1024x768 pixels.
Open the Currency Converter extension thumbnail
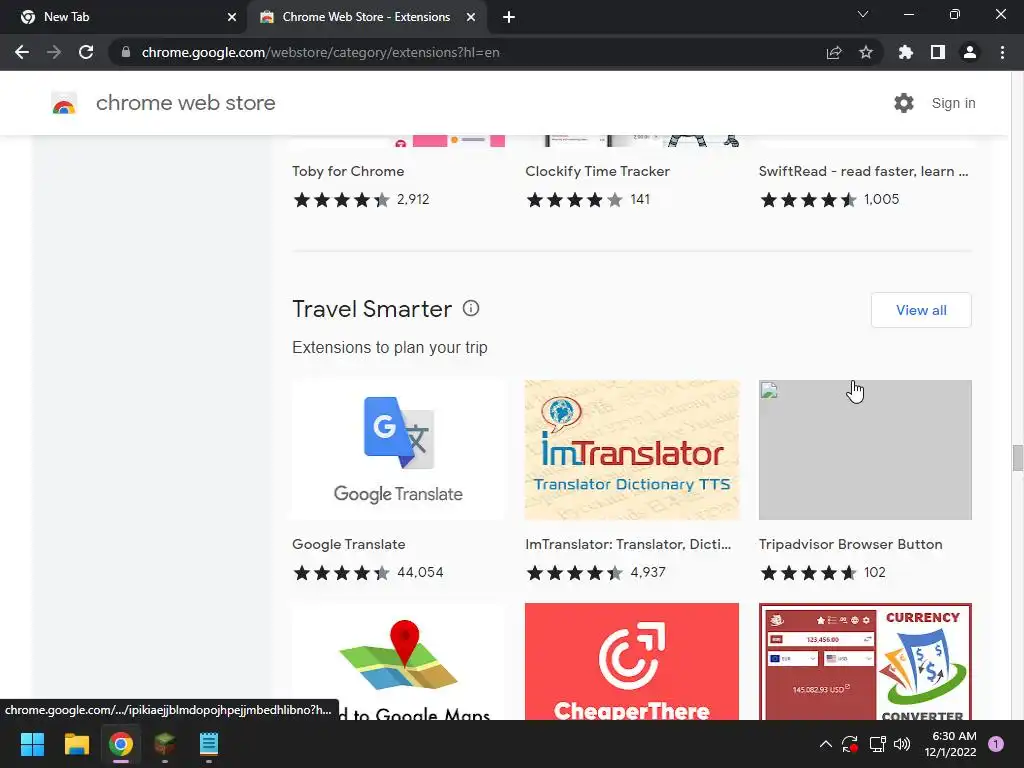pyautogui.click(x=865, y=661)
